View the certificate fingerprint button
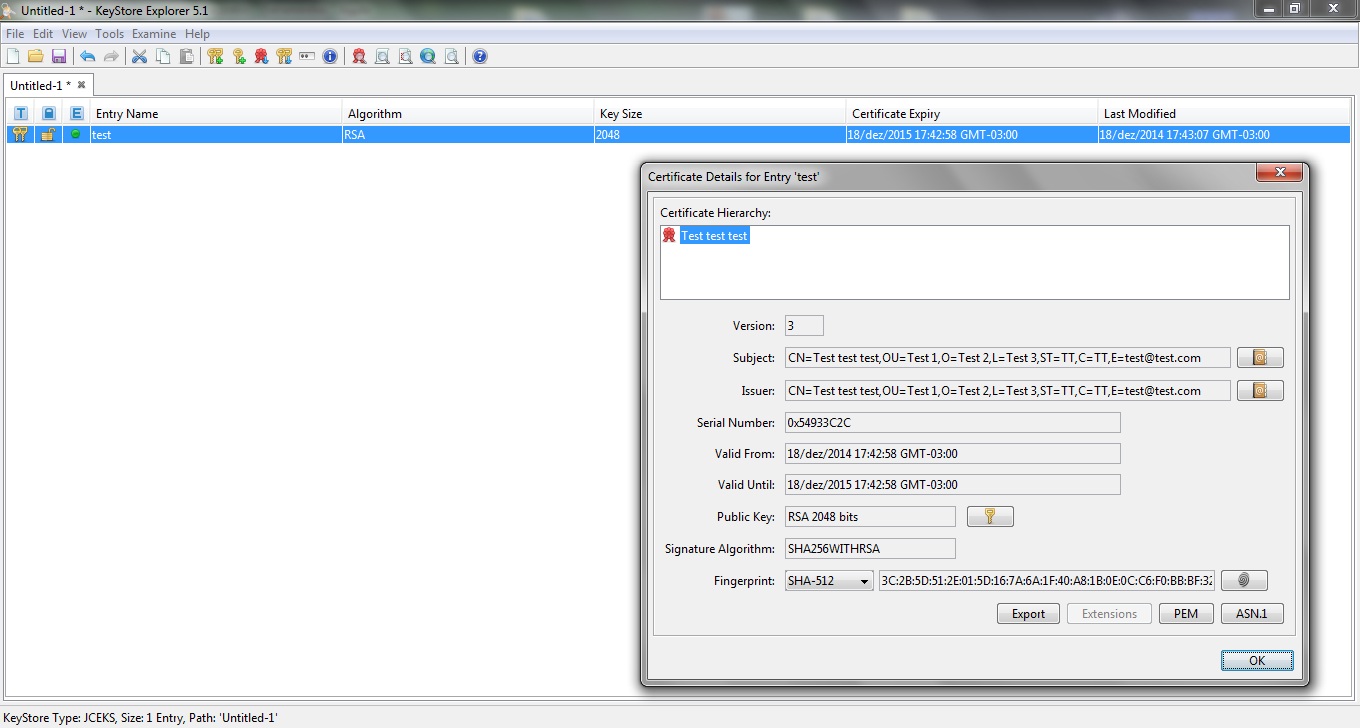 1244,580
